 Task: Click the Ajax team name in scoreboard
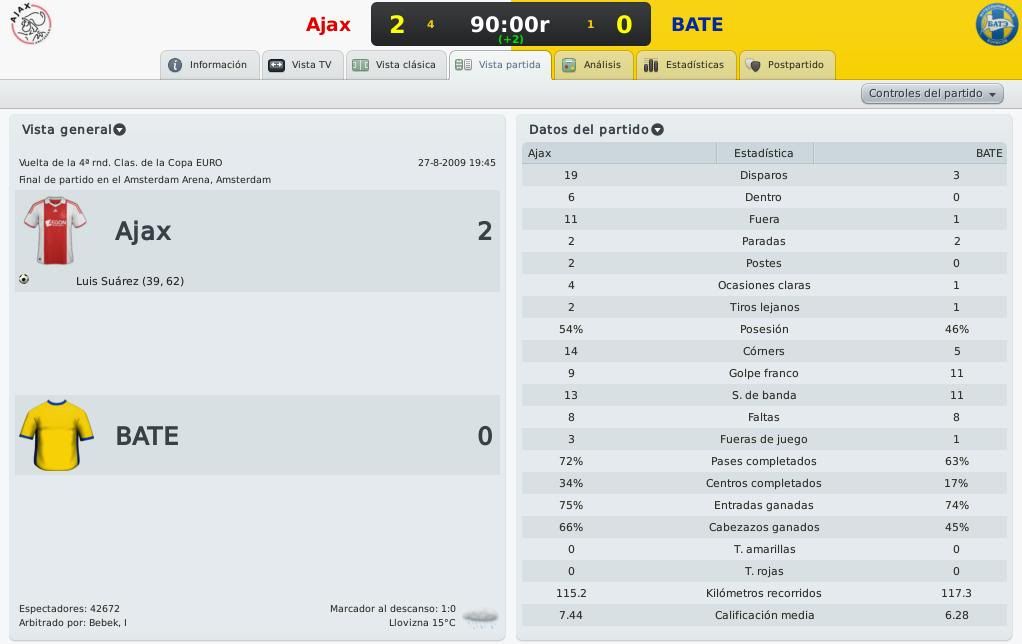coord(328,24)
